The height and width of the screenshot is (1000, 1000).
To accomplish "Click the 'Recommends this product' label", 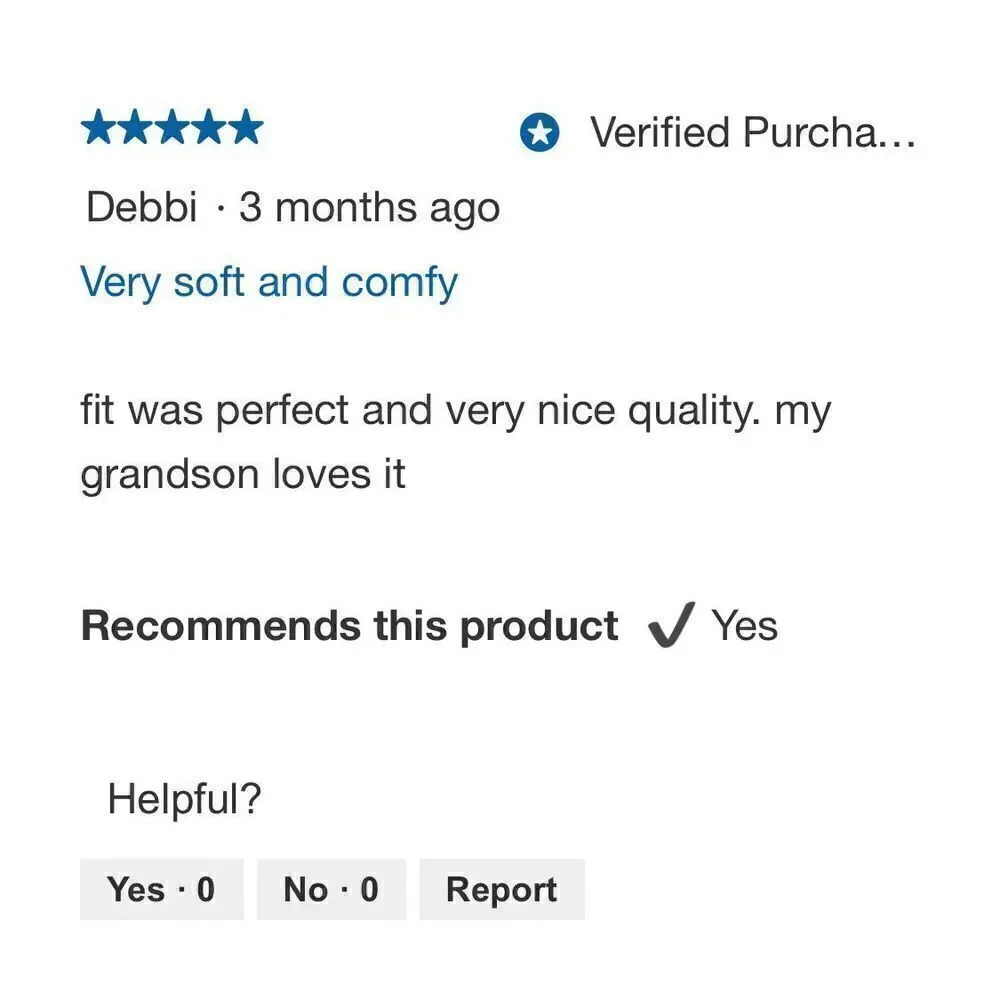I will (349, 626).
